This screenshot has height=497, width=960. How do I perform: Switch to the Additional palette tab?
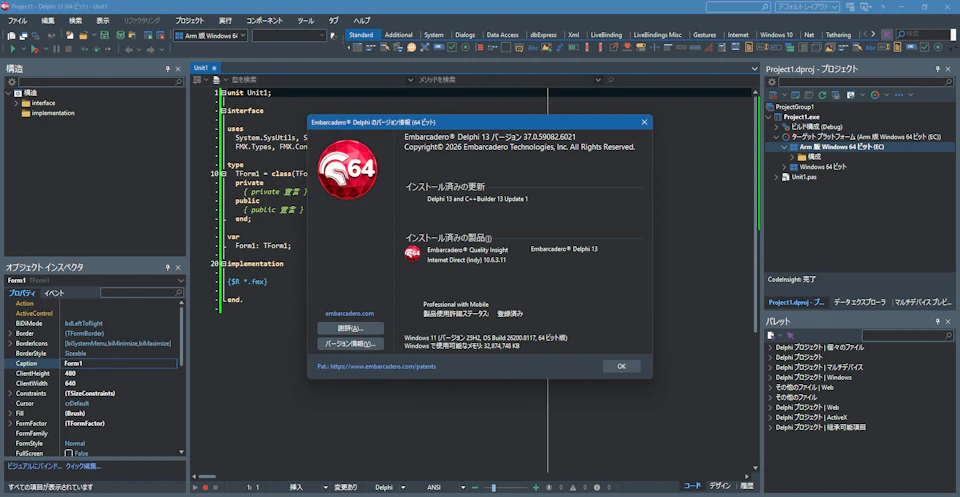399,35
